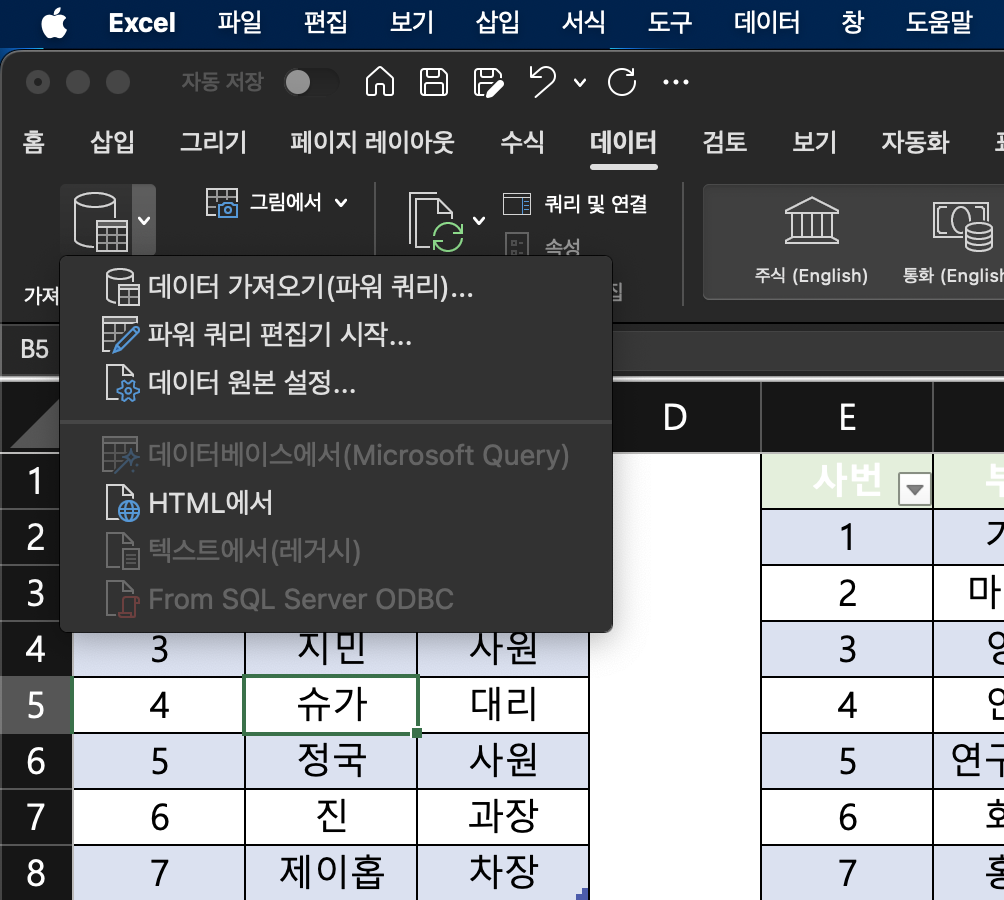Click the Home house icon in title bar

(x=380, y=82)
